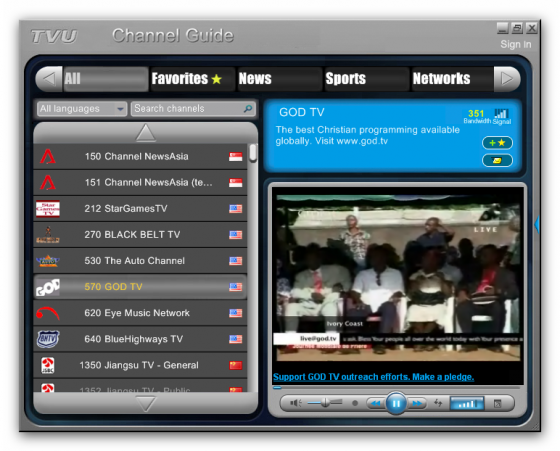Mute audio with the speaker icon

[x=296, y=403]
